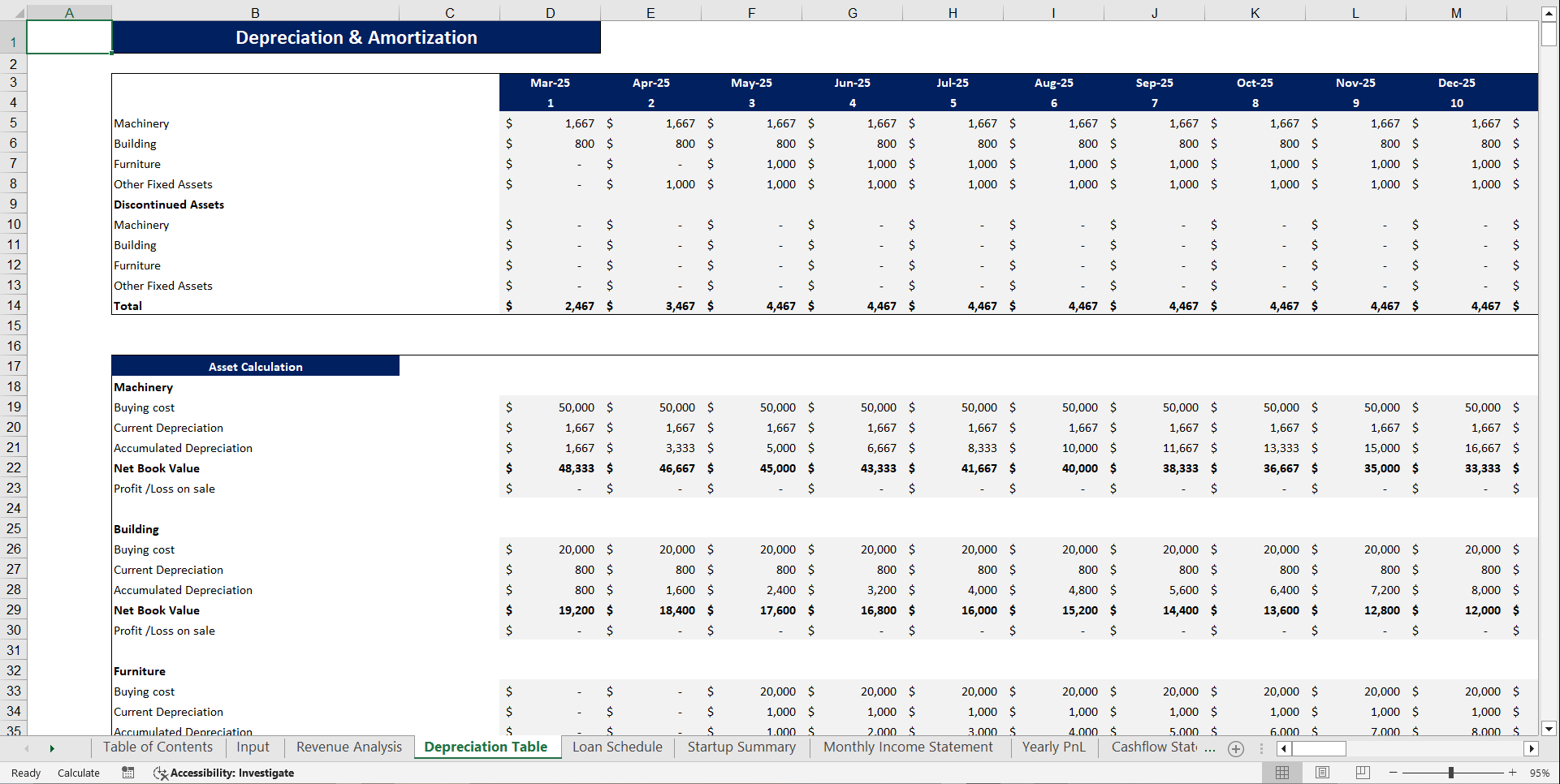Image resolution: width=1560 pixels, height=784 pixels.
Task: Zoom in using the plus icon
Action: (x=1512, y=773)
